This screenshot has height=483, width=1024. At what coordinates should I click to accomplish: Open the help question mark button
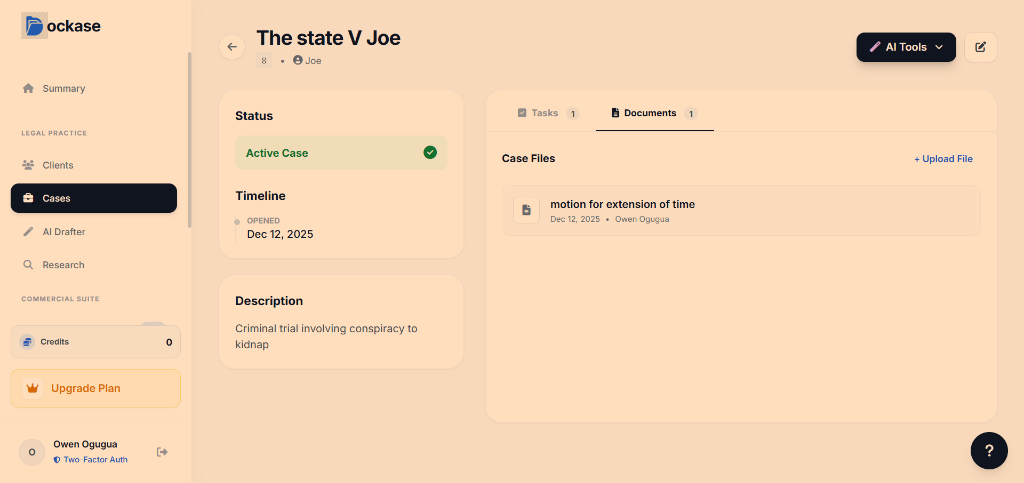988,450
